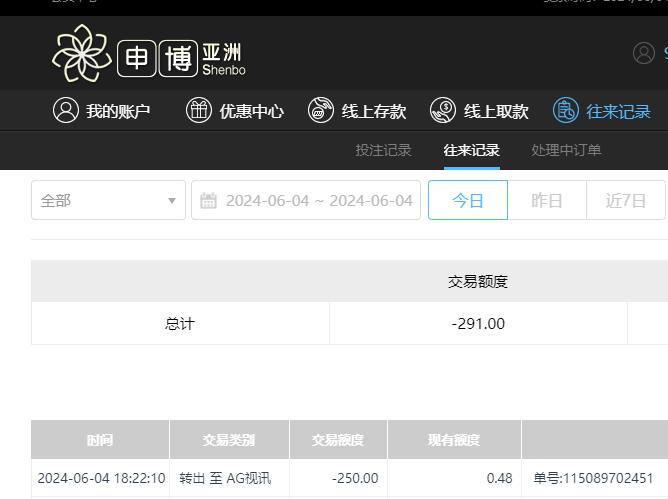Click the 交易额度 summary header

coord(478,281)
